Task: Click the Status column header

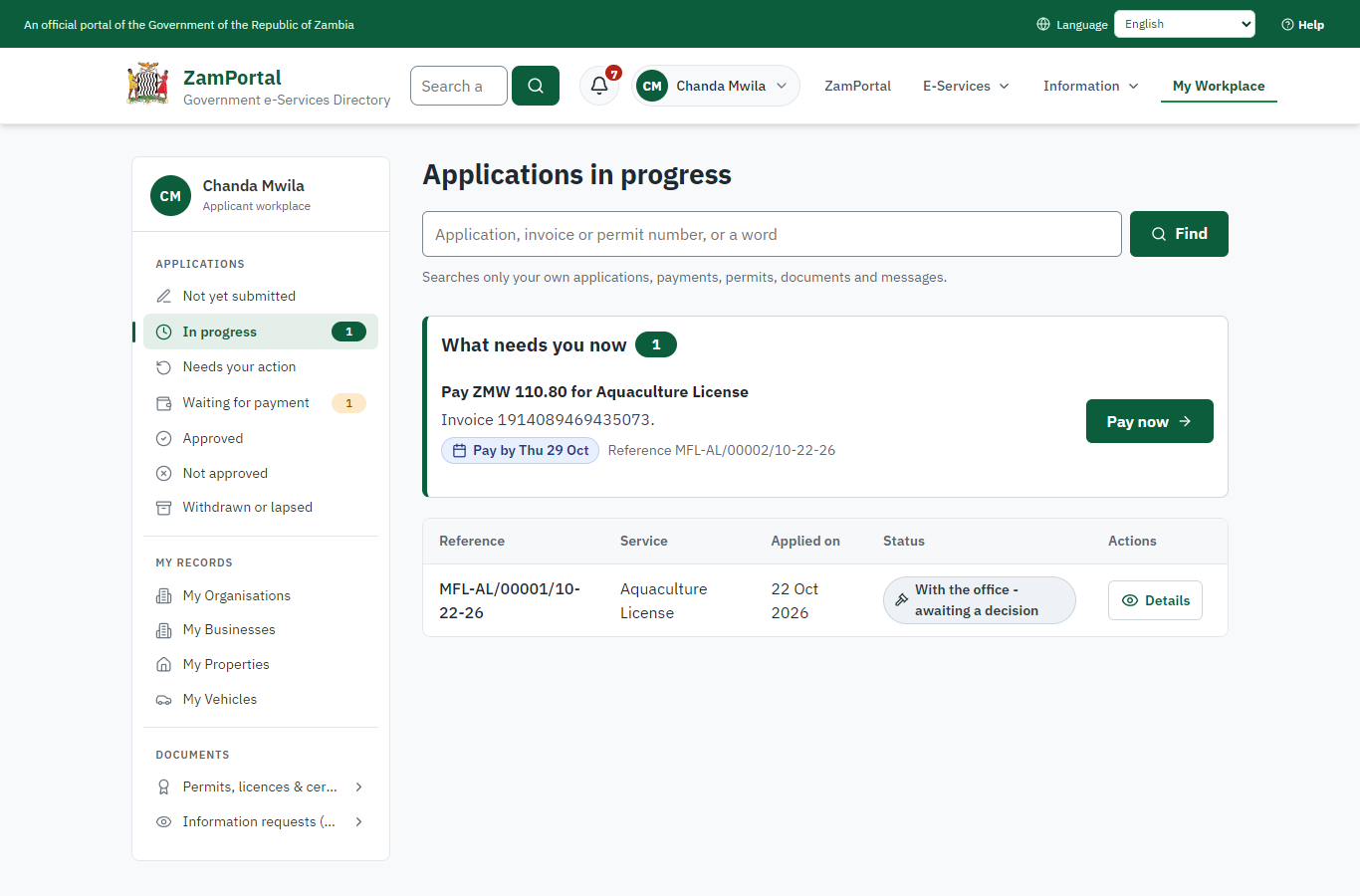Action: pos(904,541)
